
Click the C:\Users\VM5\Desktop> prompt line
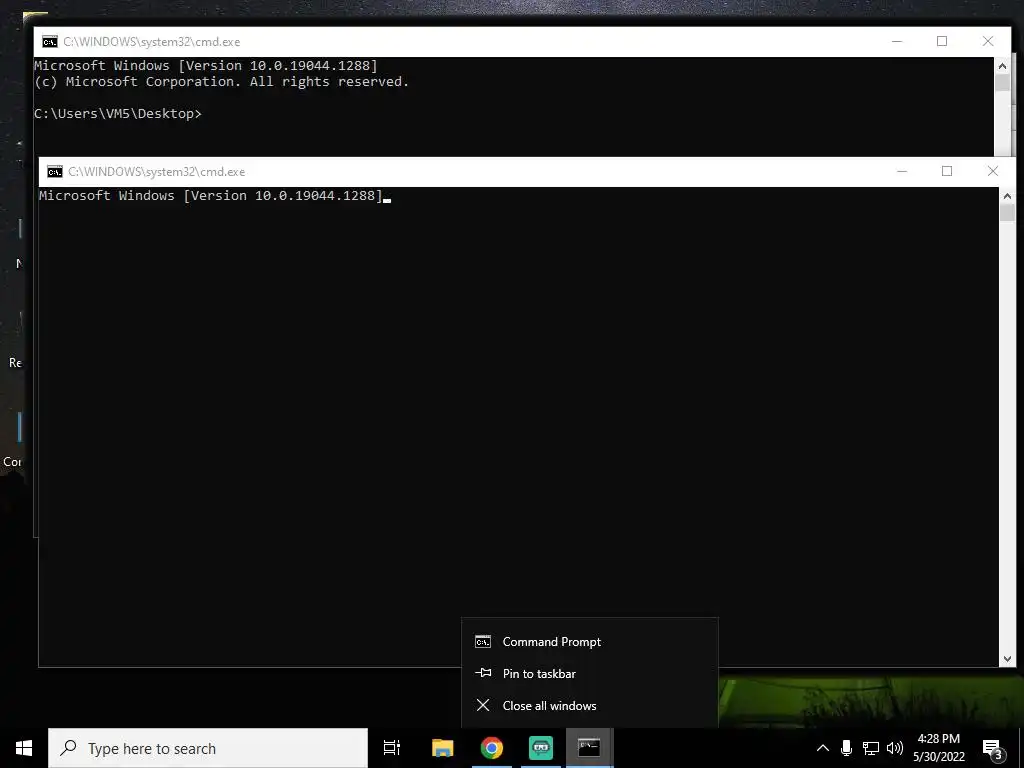coord(118,114)
